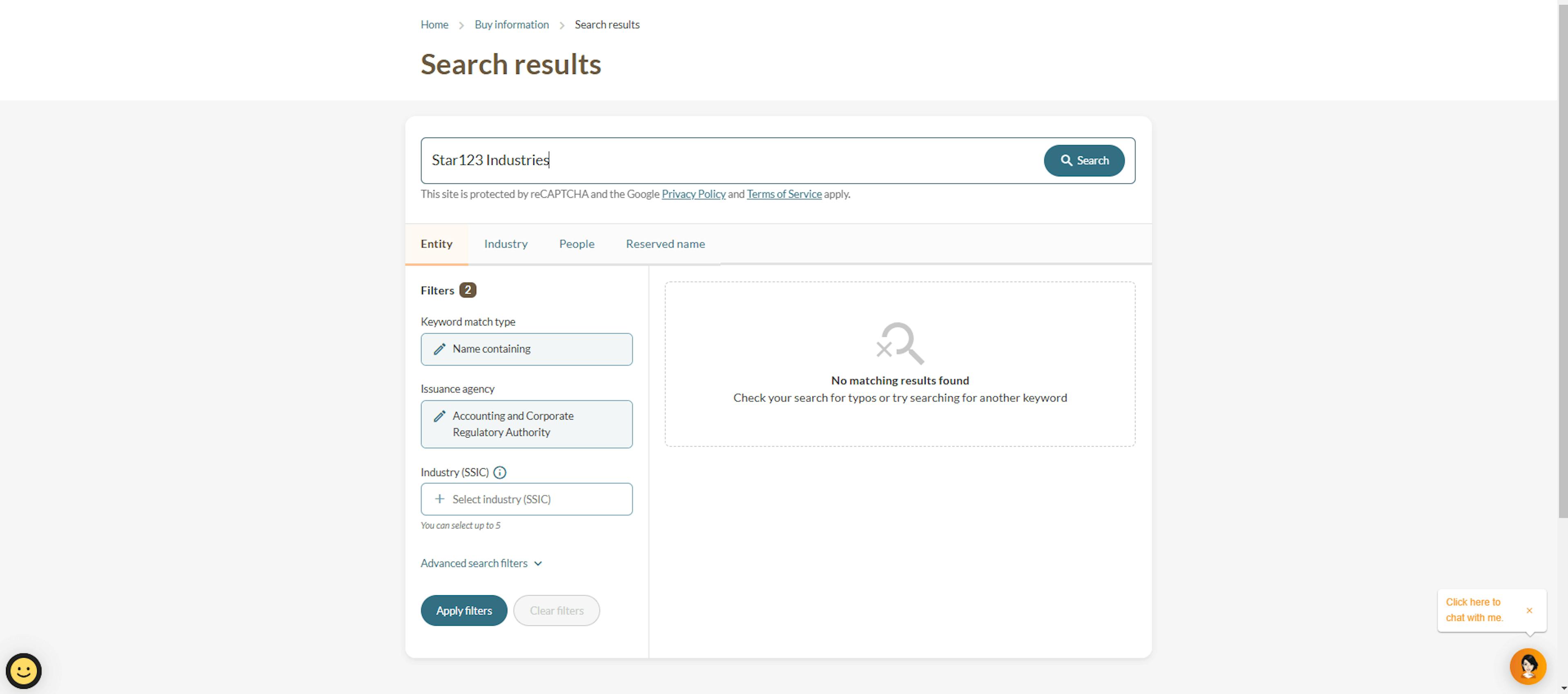Open the Google Privacy Policy link
Screen dimensions: 1568x694
pyautogui.click(x=693, y=194)
